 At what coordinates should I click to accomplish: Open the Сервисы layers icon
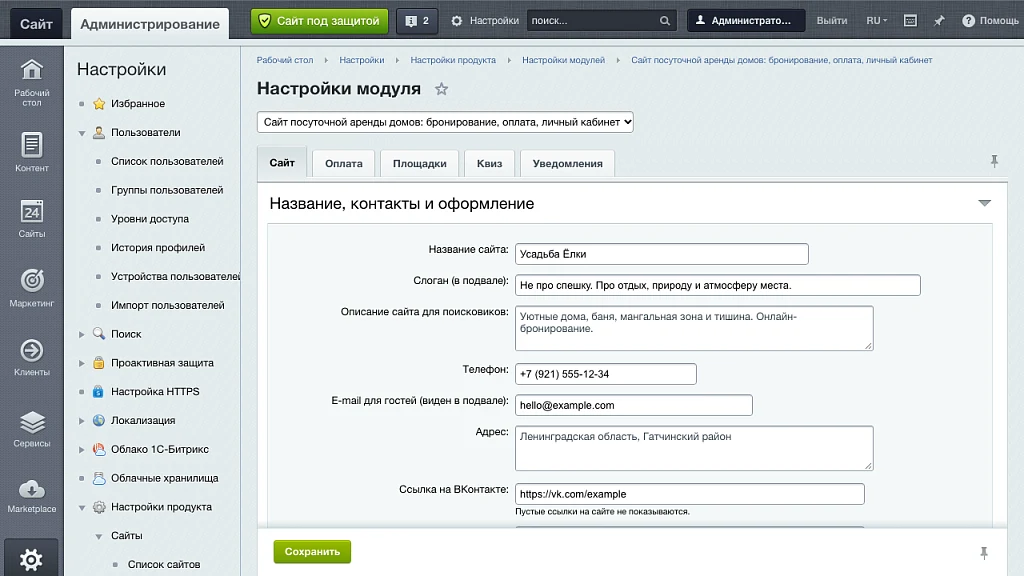click(31, 428)
